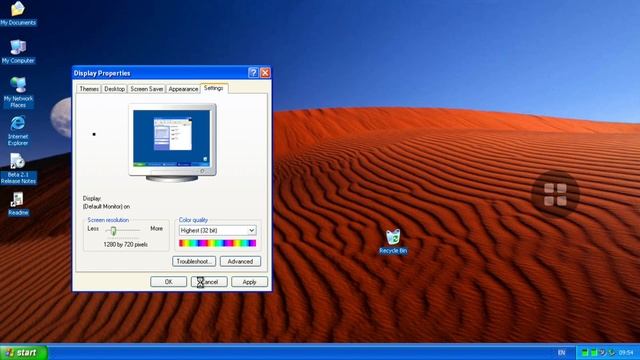Select the Recycle Bin icon
The image size is (640, 360).
(x=393, y=242)
